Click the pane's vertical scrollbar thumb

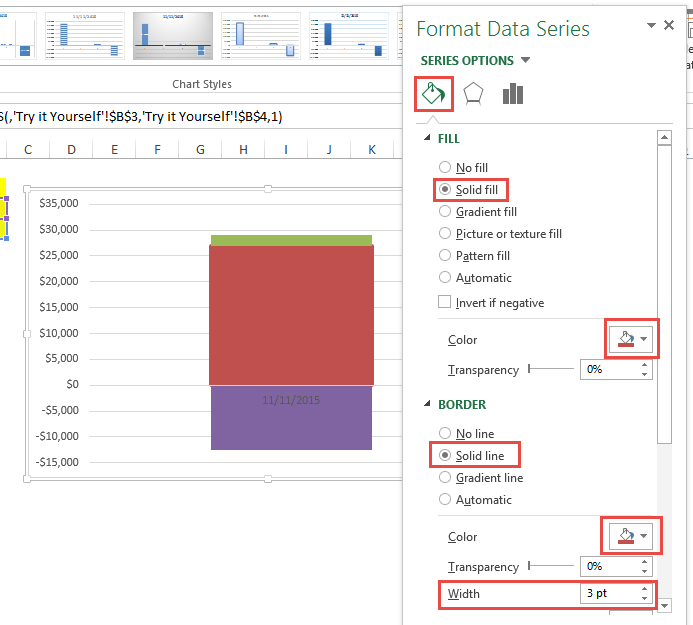[x=664, y=294]
